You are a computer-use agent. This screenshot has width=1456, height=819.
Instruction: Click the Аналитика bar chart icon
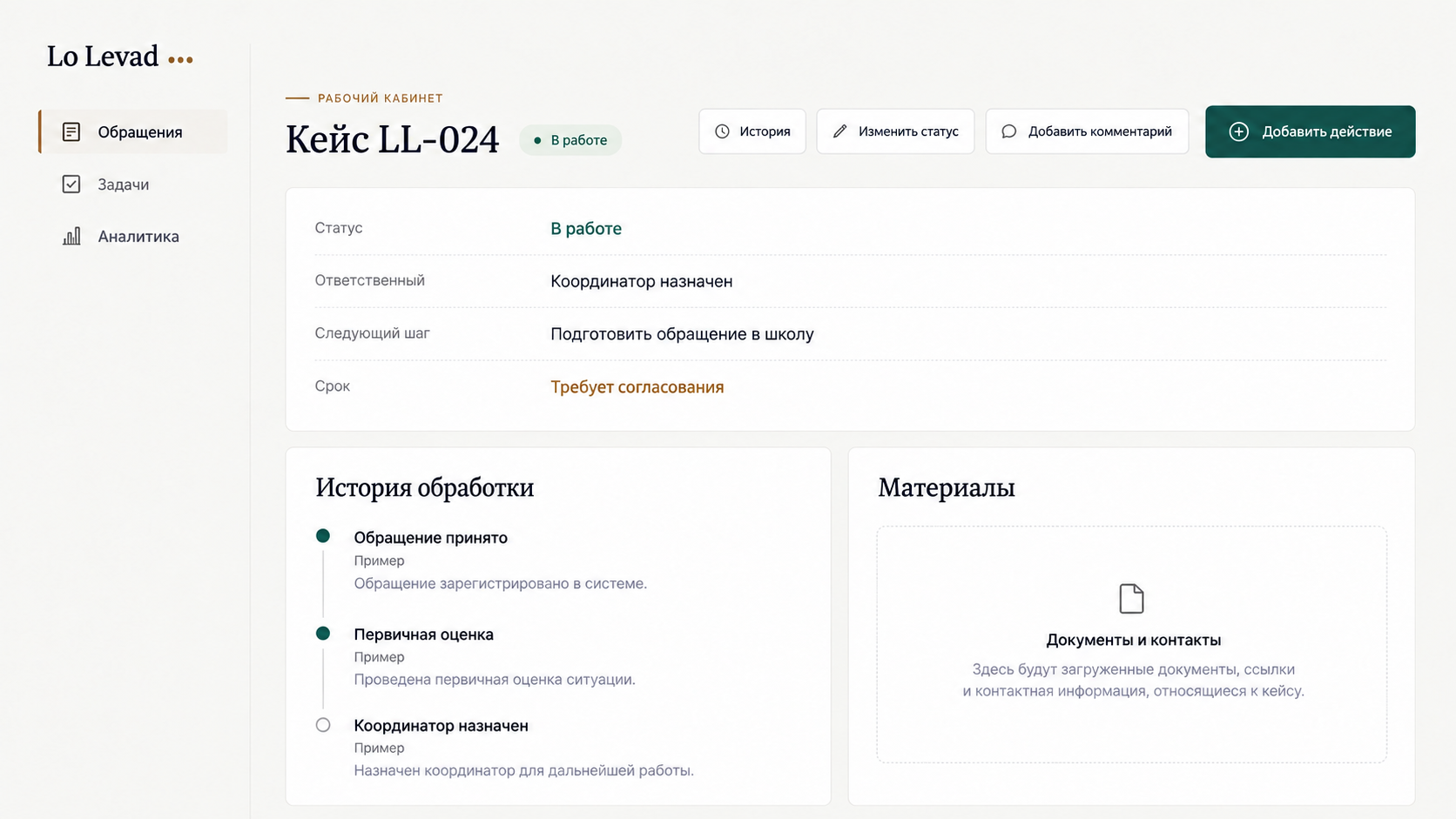pyautogui.click(x=71, y=236)
